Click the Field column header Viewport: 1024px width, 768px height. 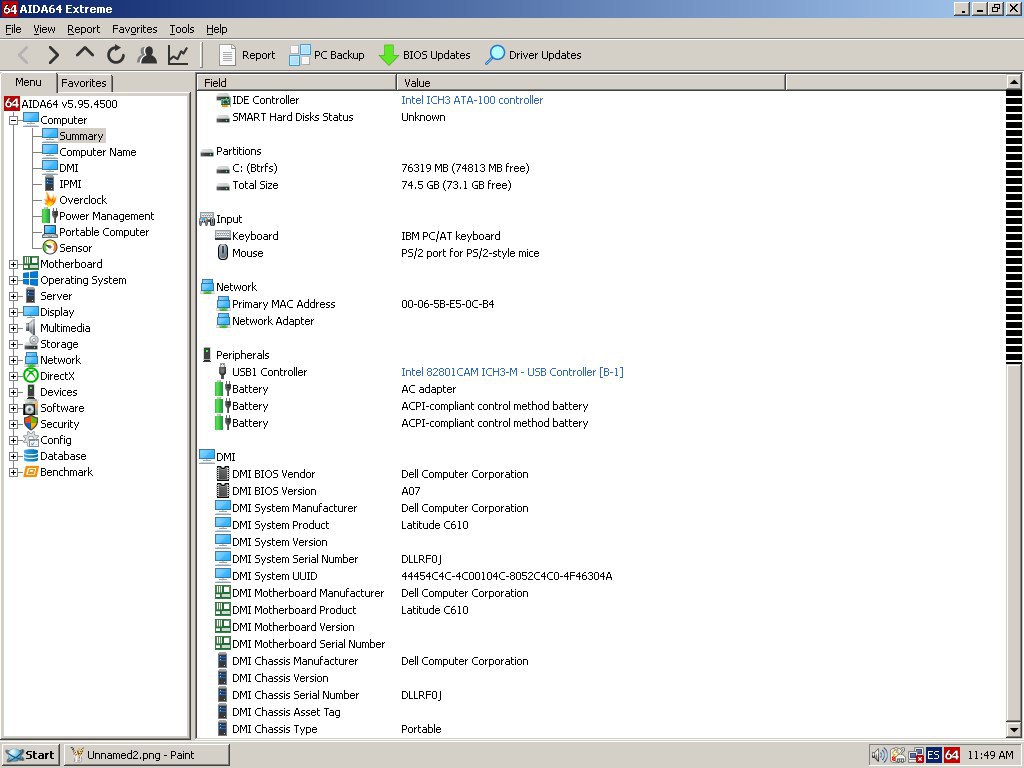click(x=297, y=82)
